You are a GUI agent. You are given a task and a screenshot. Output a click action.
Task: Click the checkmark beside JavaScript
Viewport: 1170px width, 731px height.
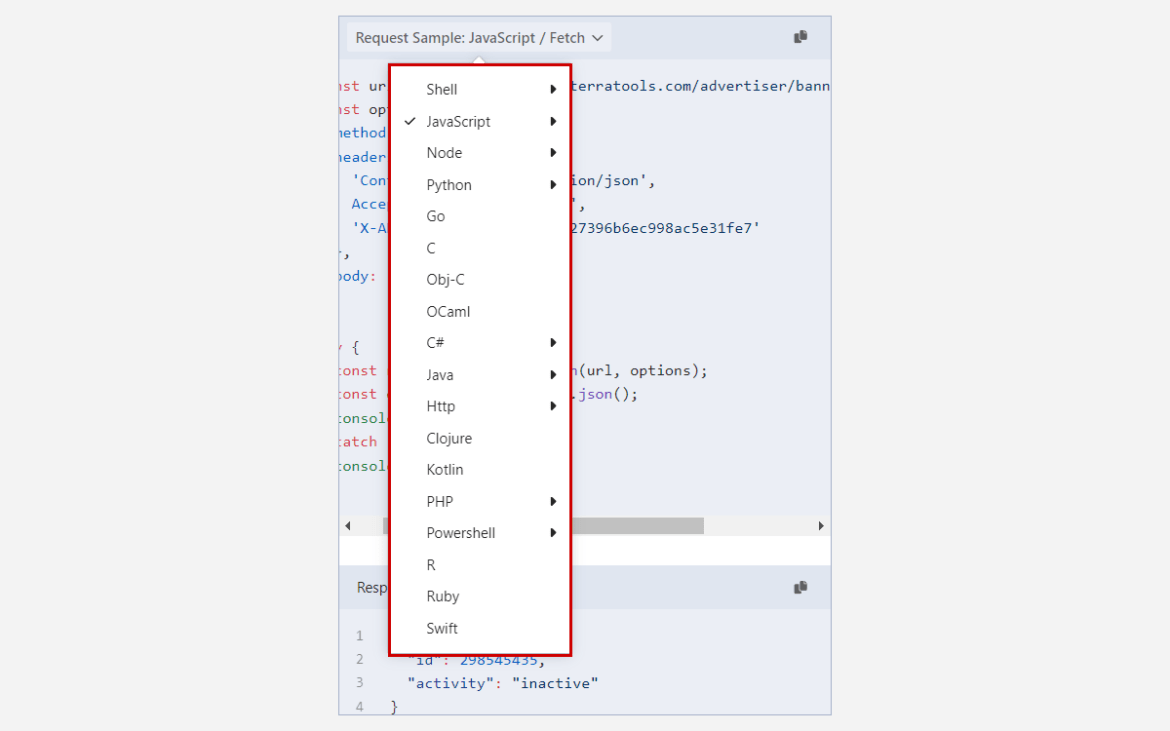point(410,121)
